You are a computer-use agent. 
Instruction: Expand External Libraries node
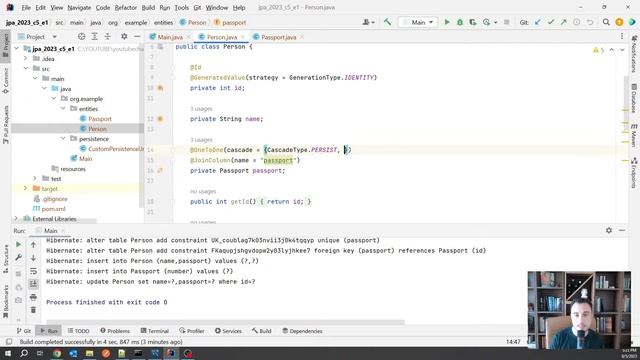click(17, 219)
